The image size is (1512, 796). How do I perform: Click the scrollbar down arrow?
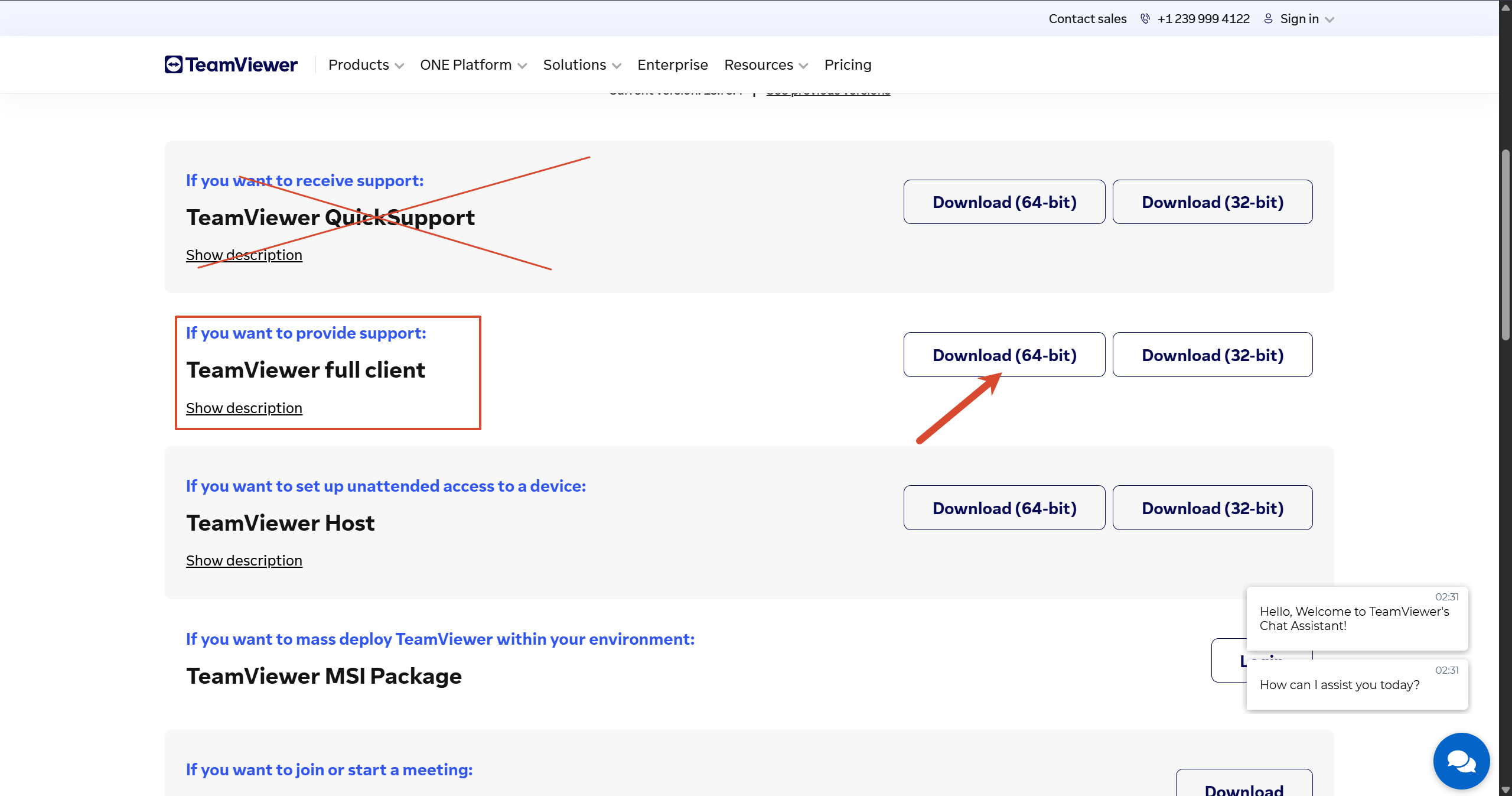click(x=1506, y=790)
